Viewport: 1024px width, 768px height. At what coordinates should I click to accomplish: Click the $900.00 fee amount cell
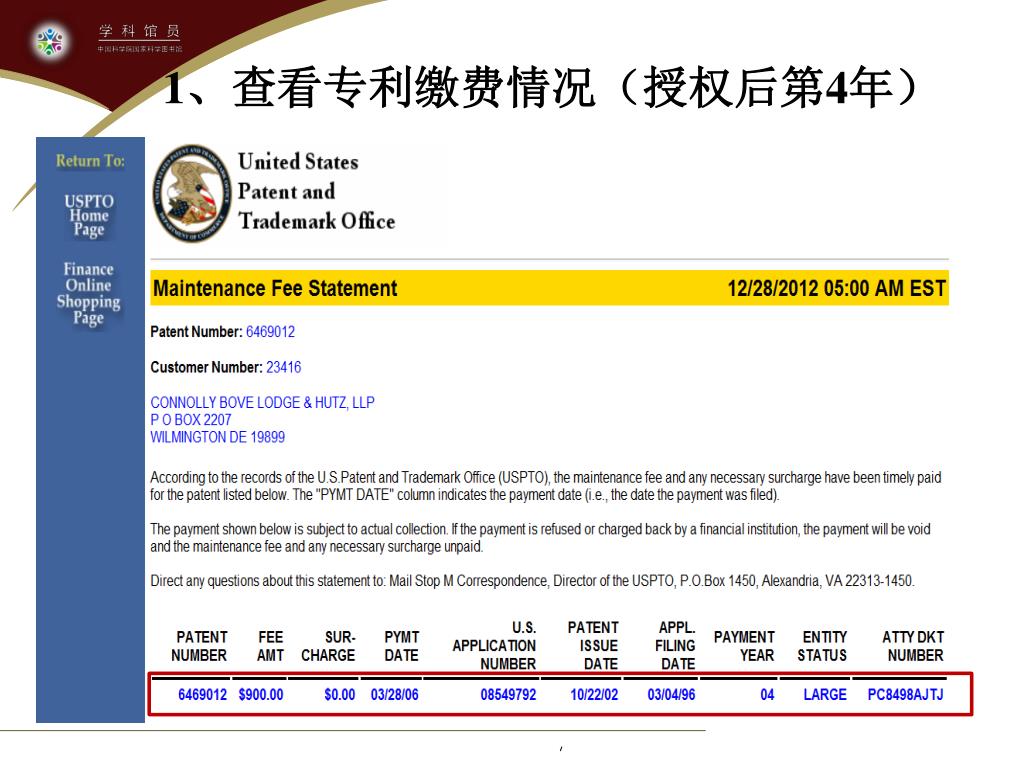pos(261,695)
